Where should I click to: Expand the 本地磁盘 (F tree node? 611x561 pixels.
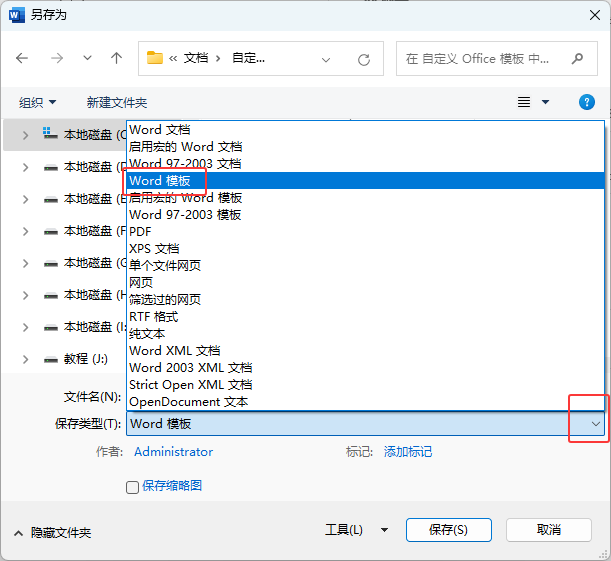coord(25,231)
